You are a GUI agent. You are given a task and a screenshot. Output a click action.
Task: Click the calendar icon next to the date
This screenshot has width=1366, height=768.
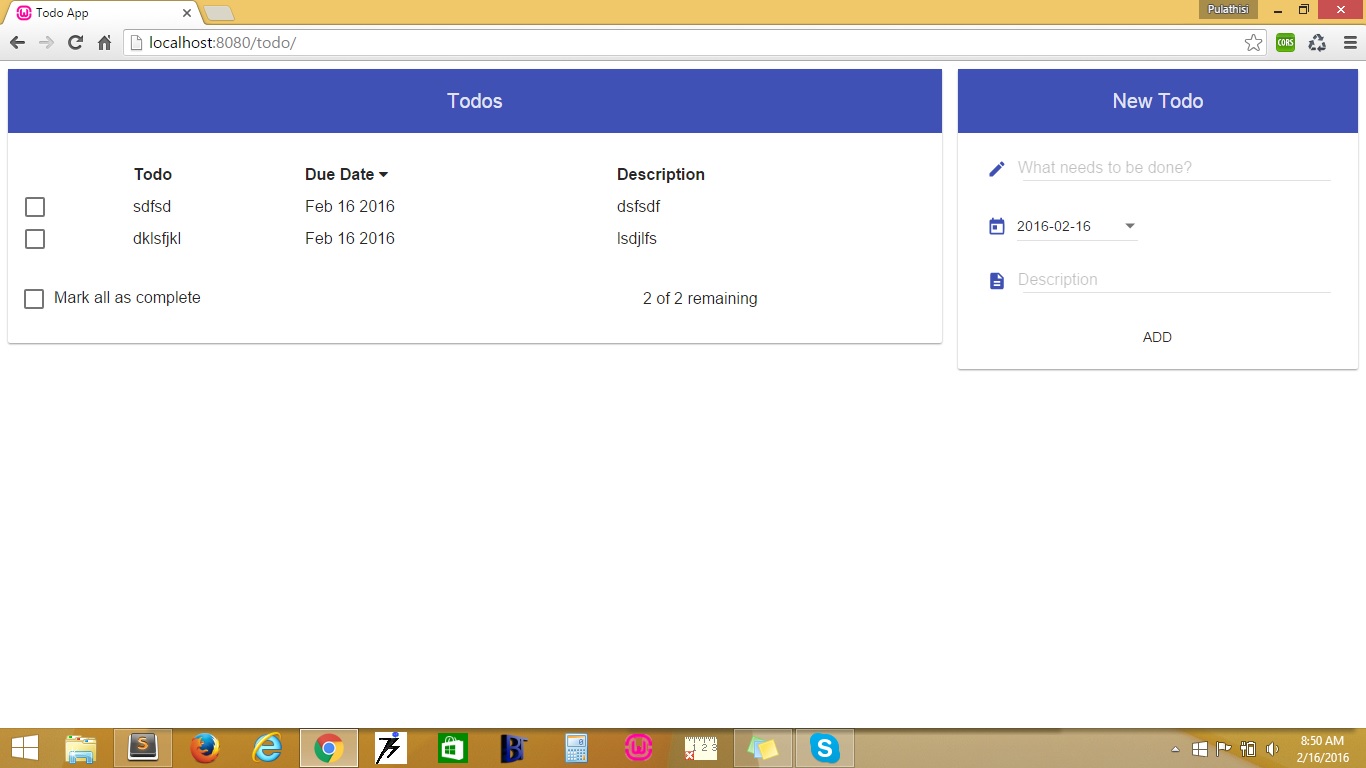(996, 226)
